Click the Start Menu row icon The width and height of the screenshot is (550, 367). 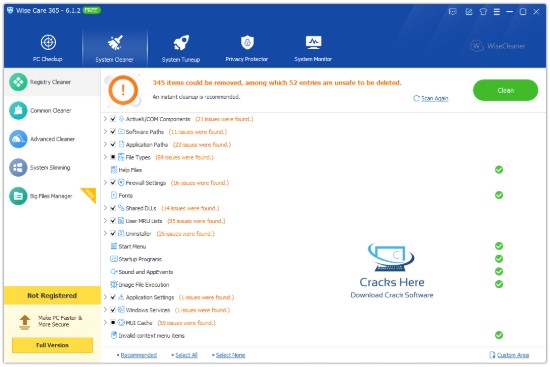tap(114, 246)
